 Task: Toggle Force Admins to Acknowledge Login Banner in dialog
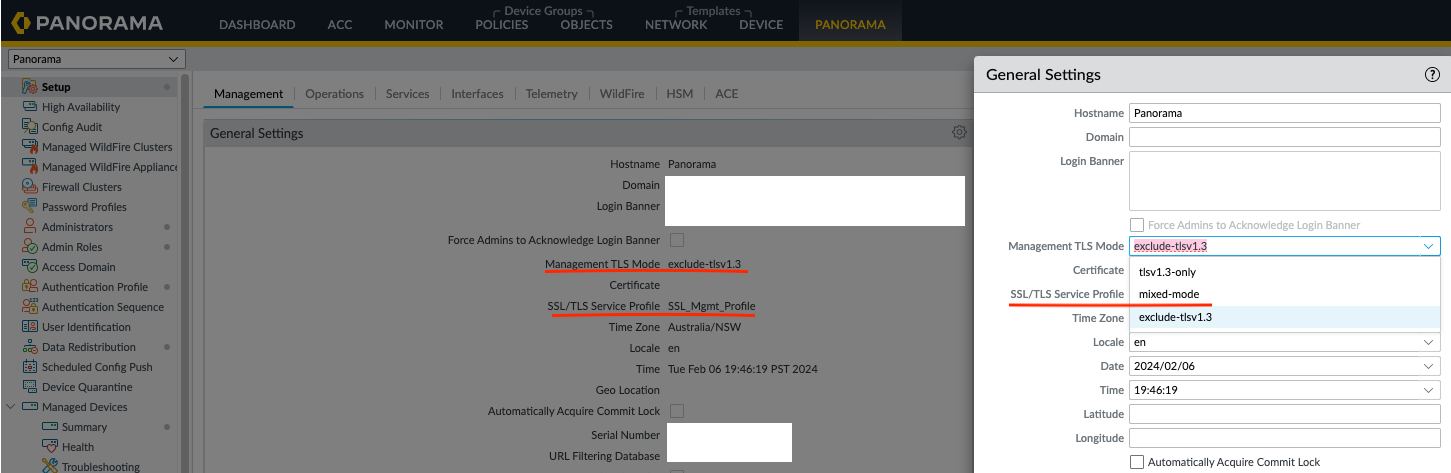pyautogui.click(x=1137, y=225)
